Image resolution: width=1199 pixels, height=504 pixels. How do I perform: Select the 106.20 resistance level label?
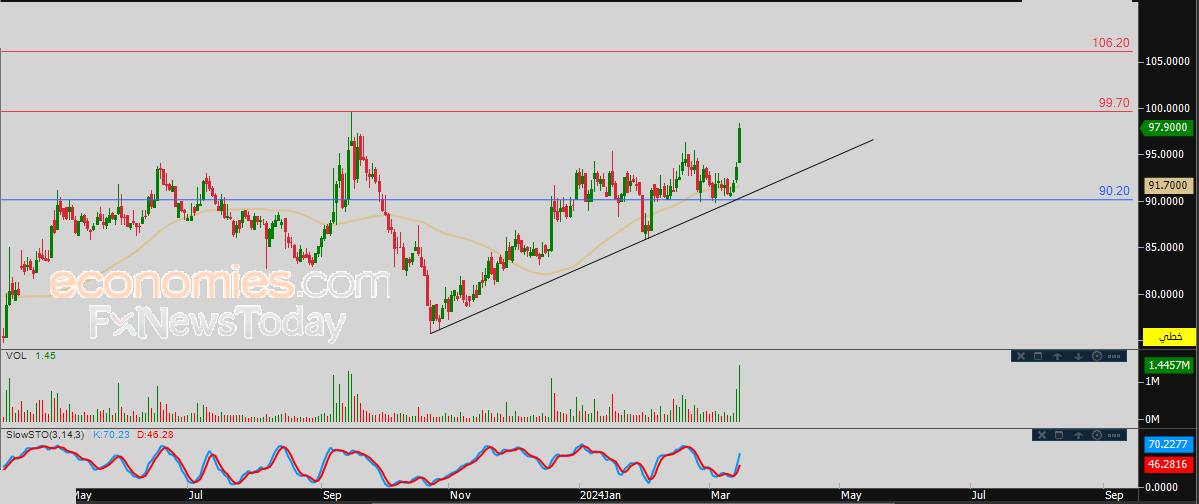(x=1110, y=43)
